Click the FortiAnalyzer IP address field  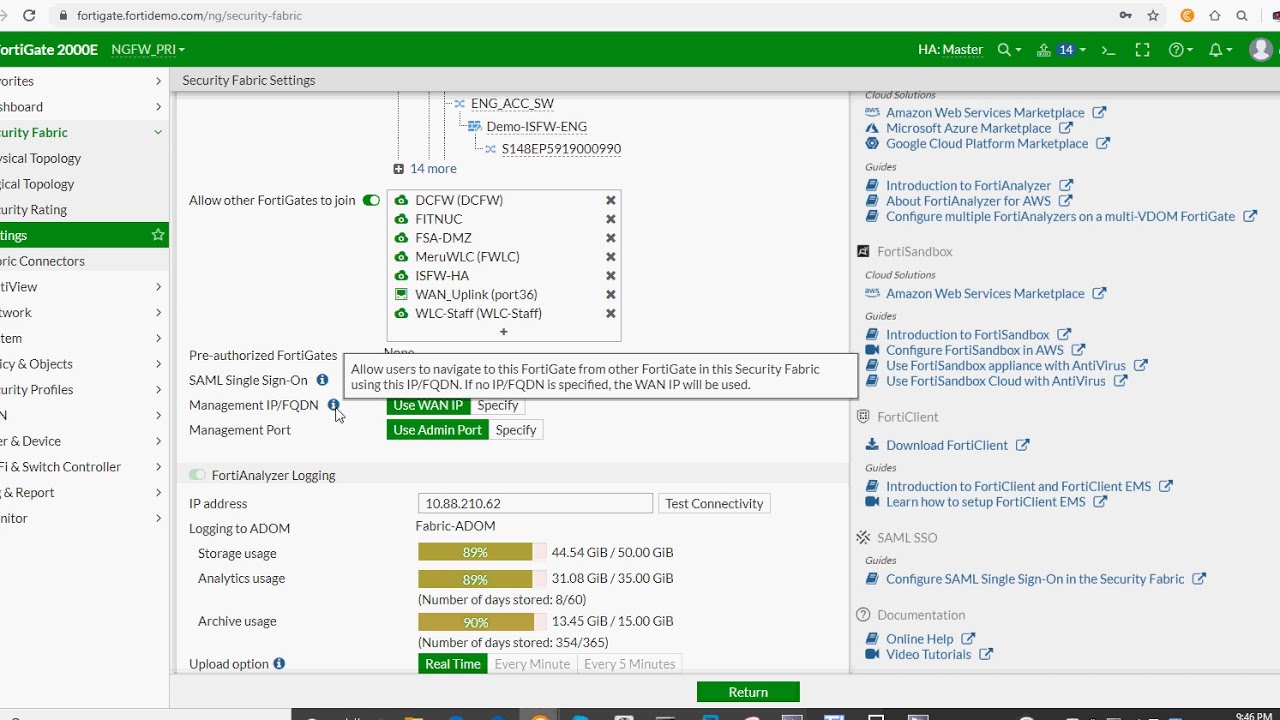535,504
